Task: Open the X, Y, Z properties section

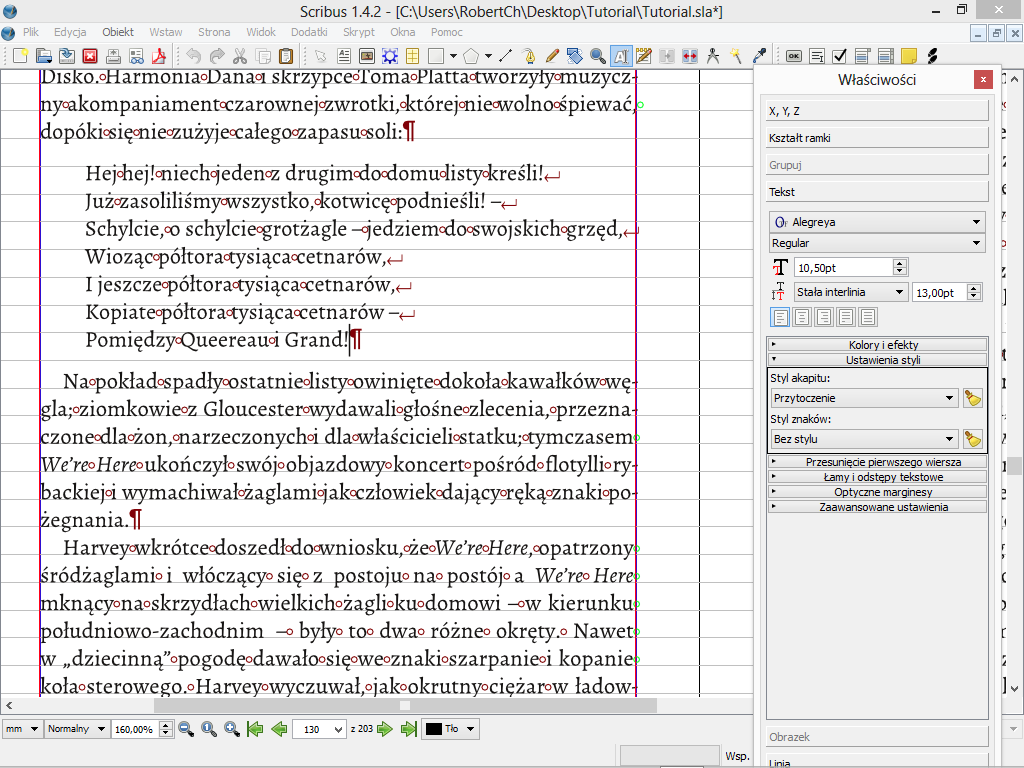Action: click(877, 111)
